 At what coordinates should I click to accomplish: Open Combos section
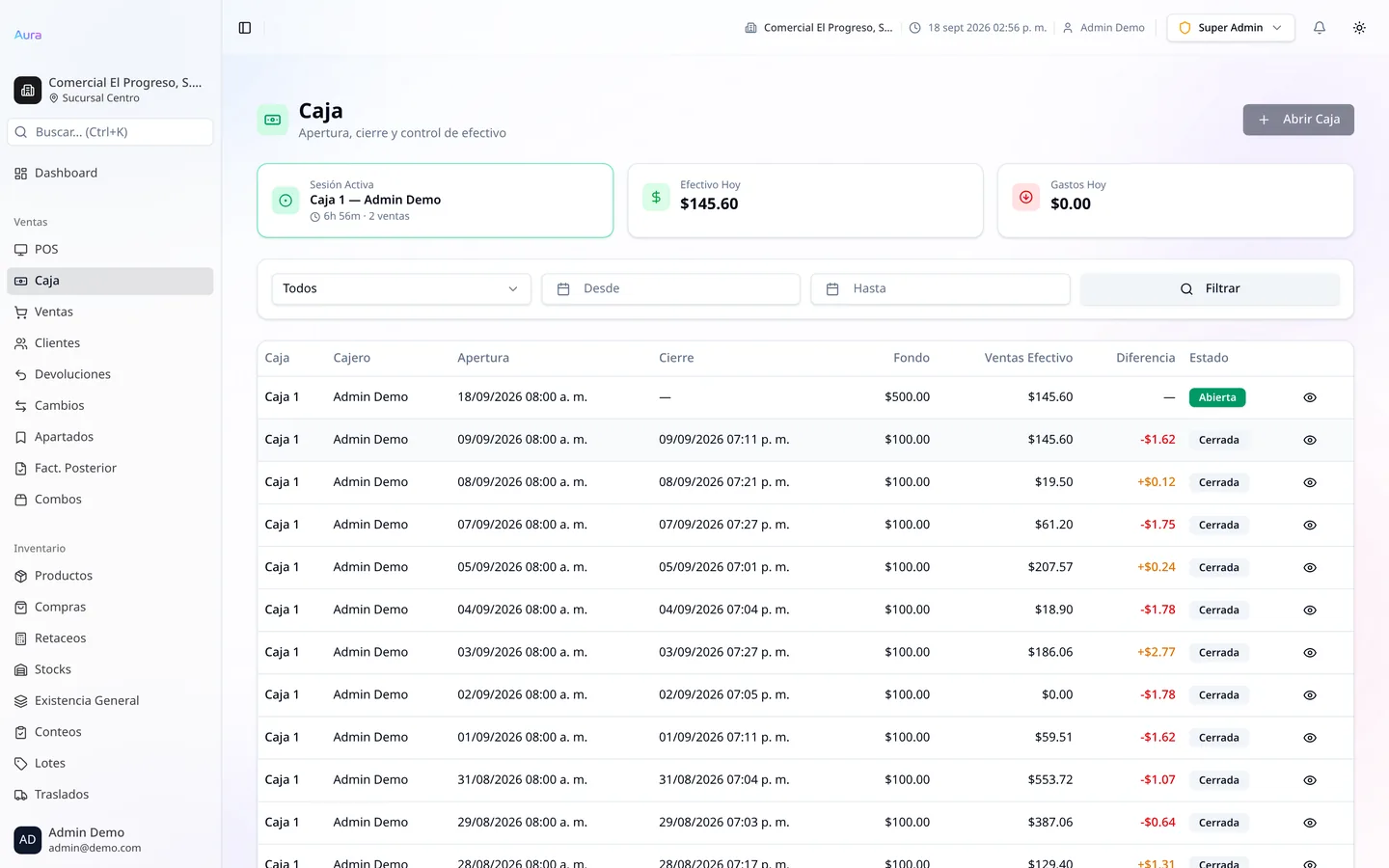click(x=110, y=500)
